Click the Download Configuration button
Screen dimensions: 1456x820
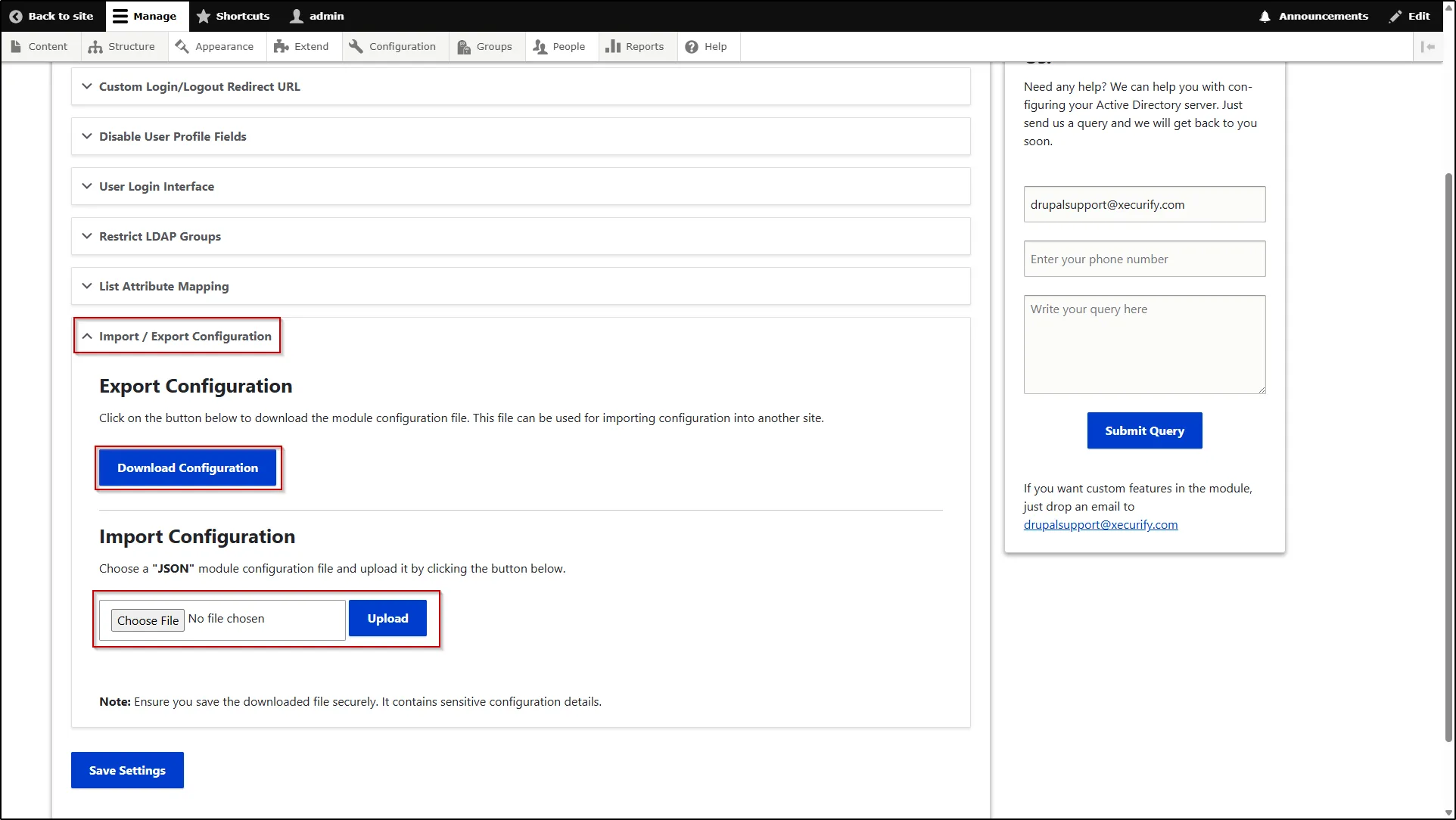[x=188, y=467]
